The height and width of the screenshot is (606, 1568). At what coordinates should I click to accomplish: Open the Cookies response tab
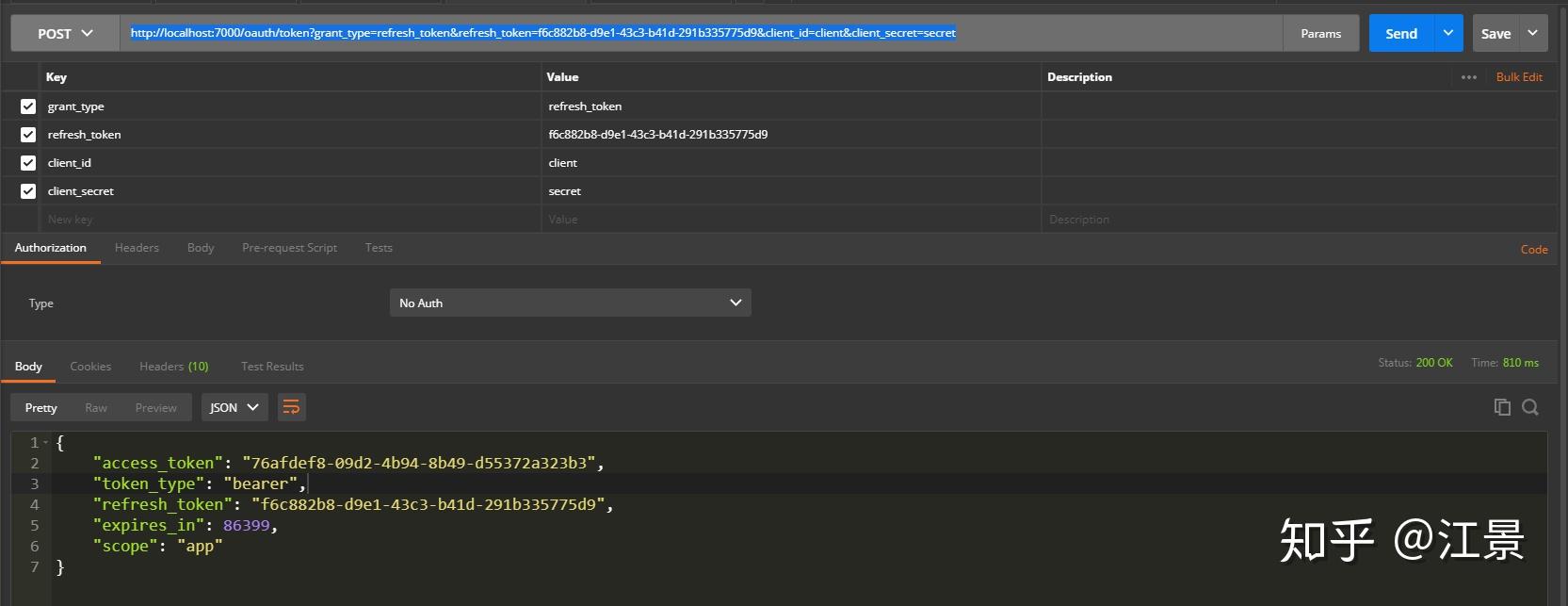click(90, 367)
